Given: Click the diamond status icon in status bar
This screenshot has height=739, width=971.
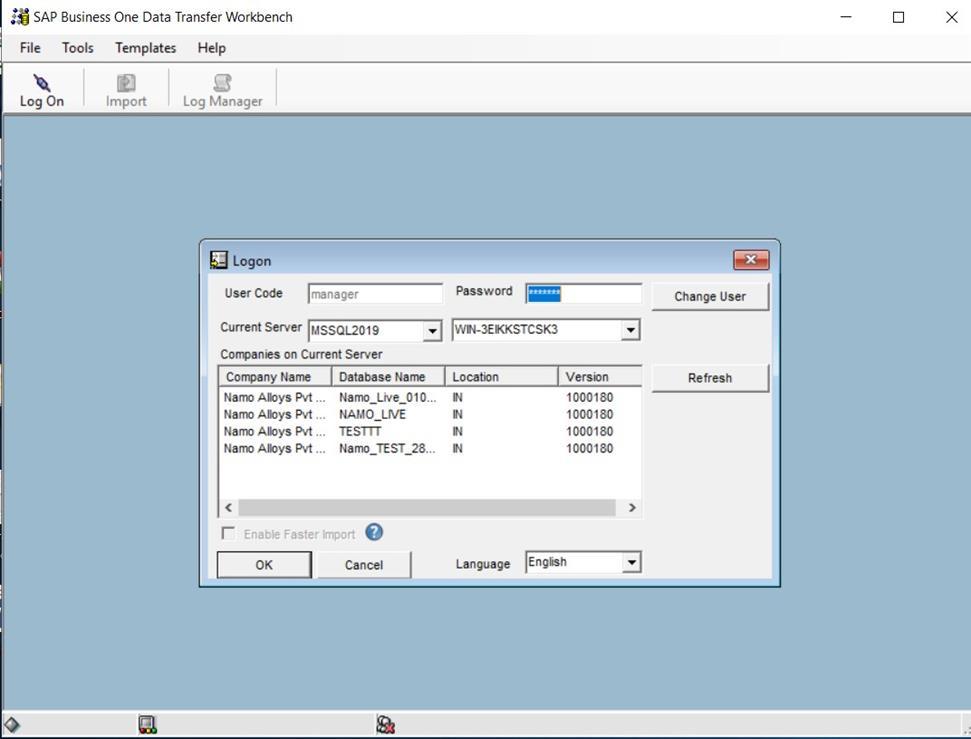Looking at the screenshot, I should tap(13, 722).
